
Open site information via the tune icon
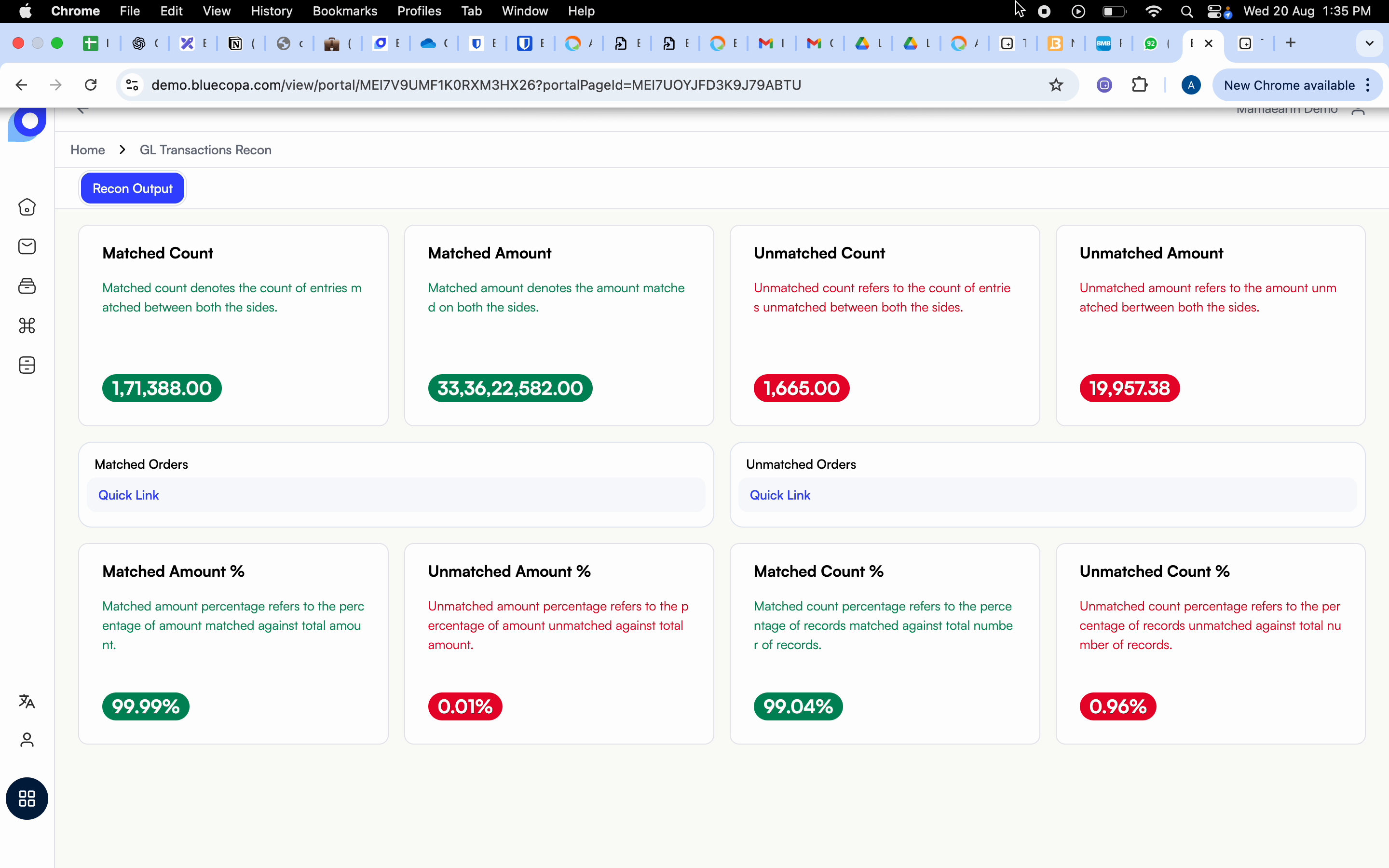[x=132, y=84]
